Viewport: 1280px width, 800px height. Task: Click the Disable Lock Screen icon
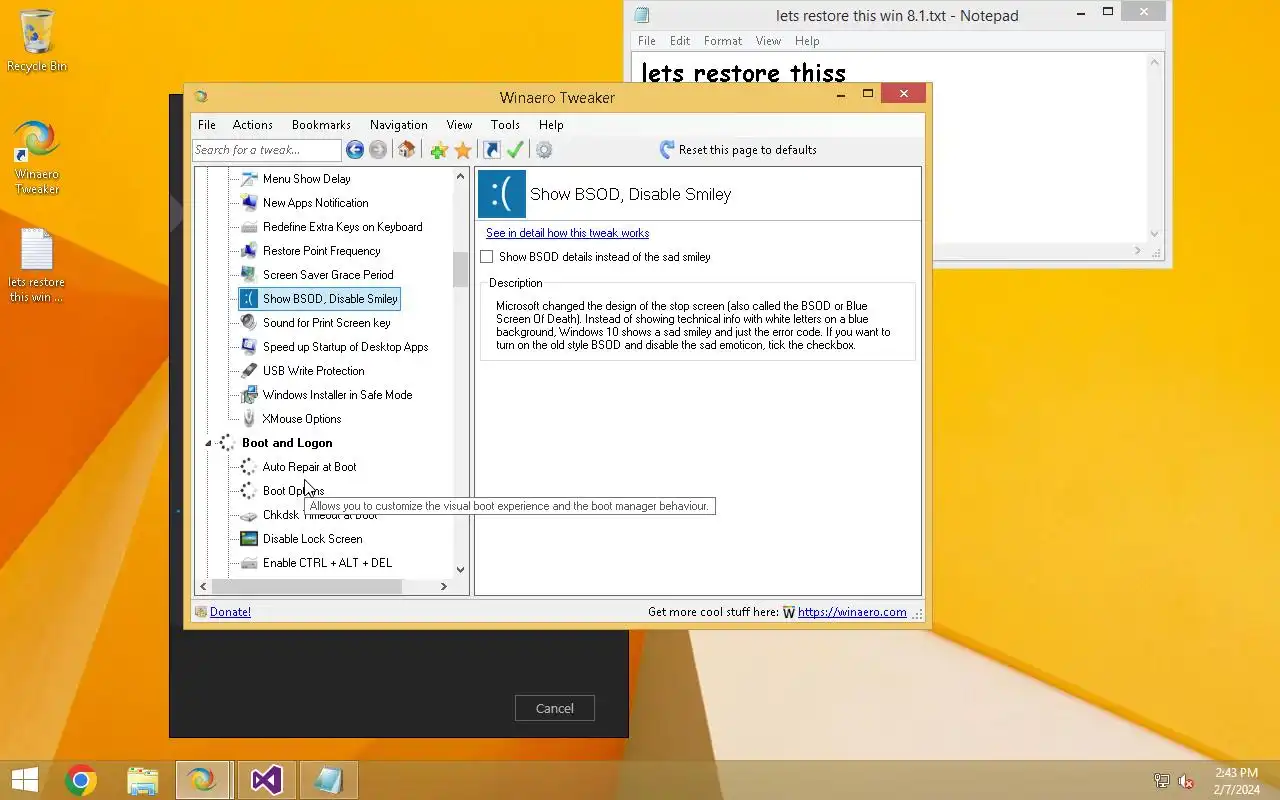249,539
